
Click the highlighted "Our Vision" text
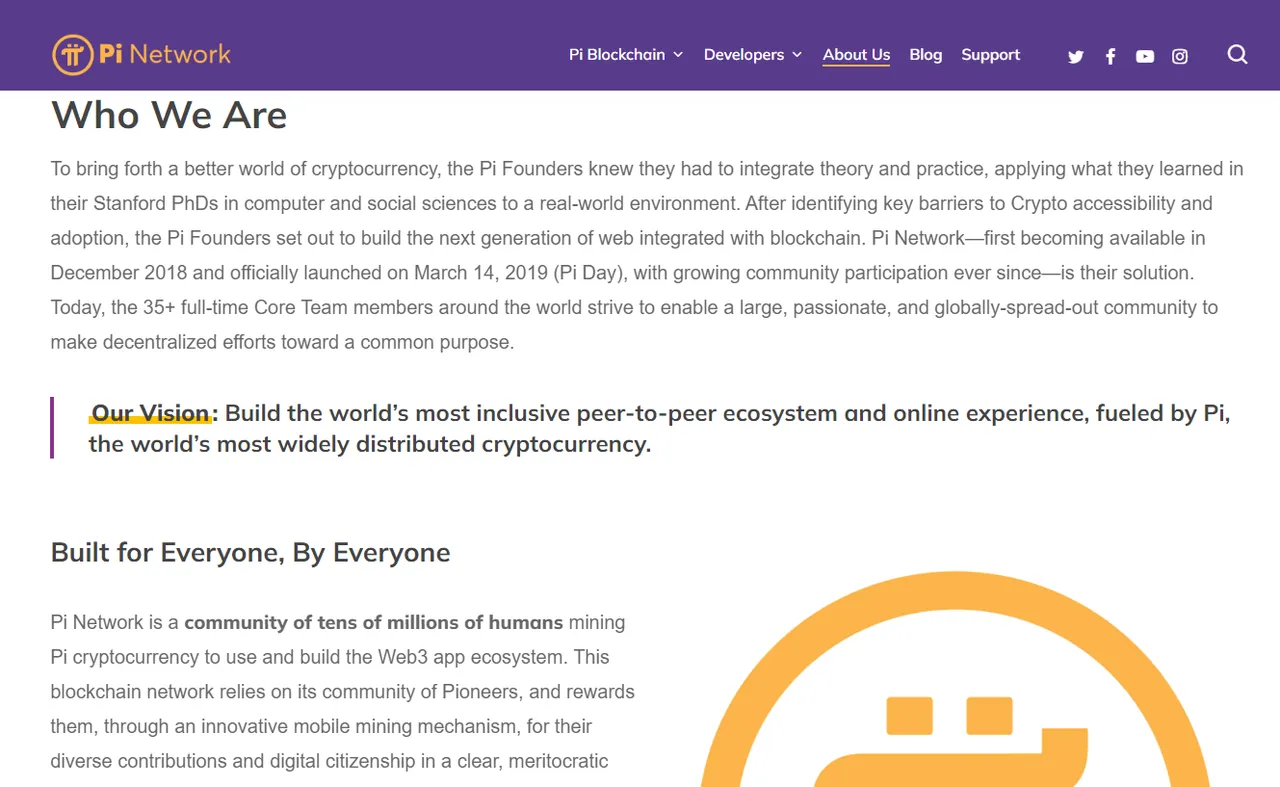point(151,413)
